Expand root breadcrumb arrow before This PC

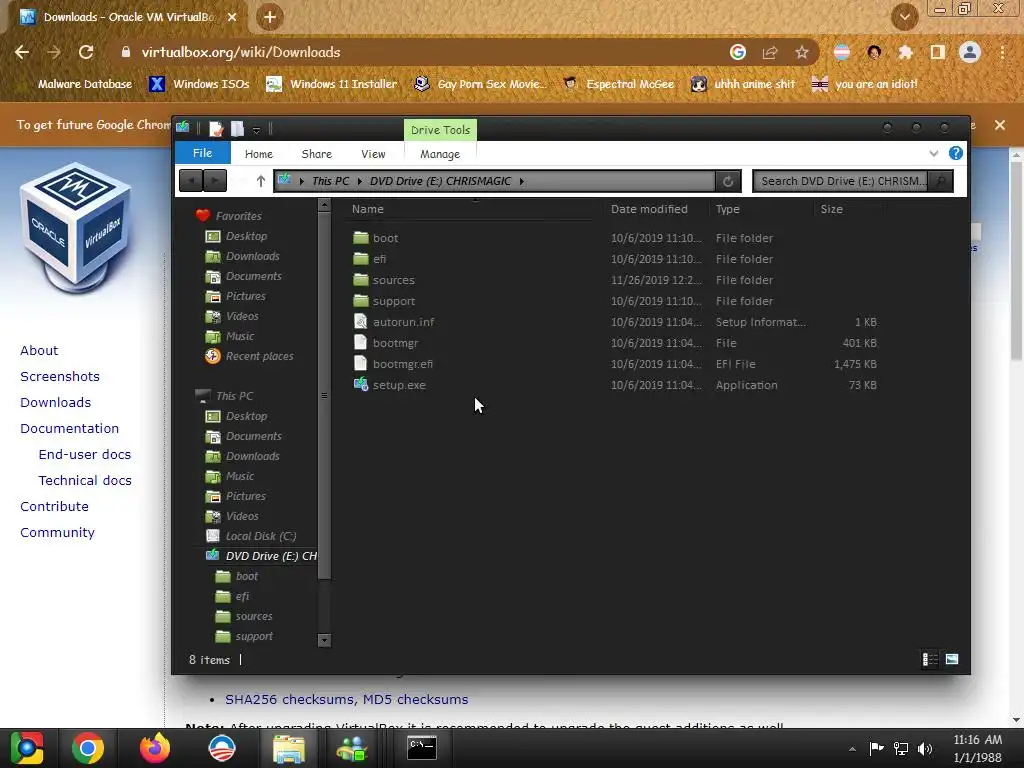pyautogui.click(x=302, y=181)
